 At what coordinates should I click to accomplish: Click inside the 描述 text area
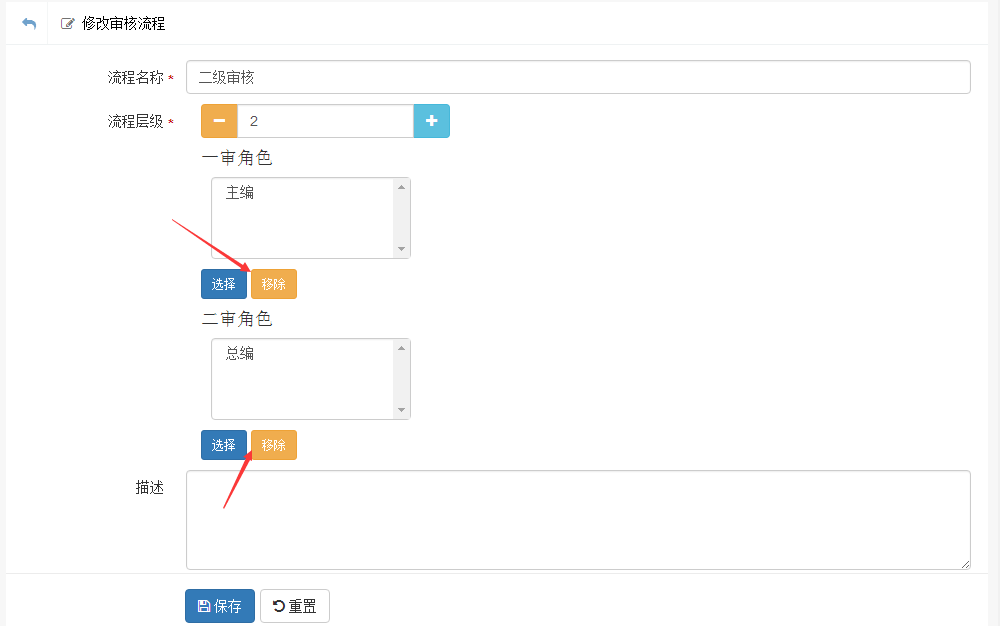[577, 519]
